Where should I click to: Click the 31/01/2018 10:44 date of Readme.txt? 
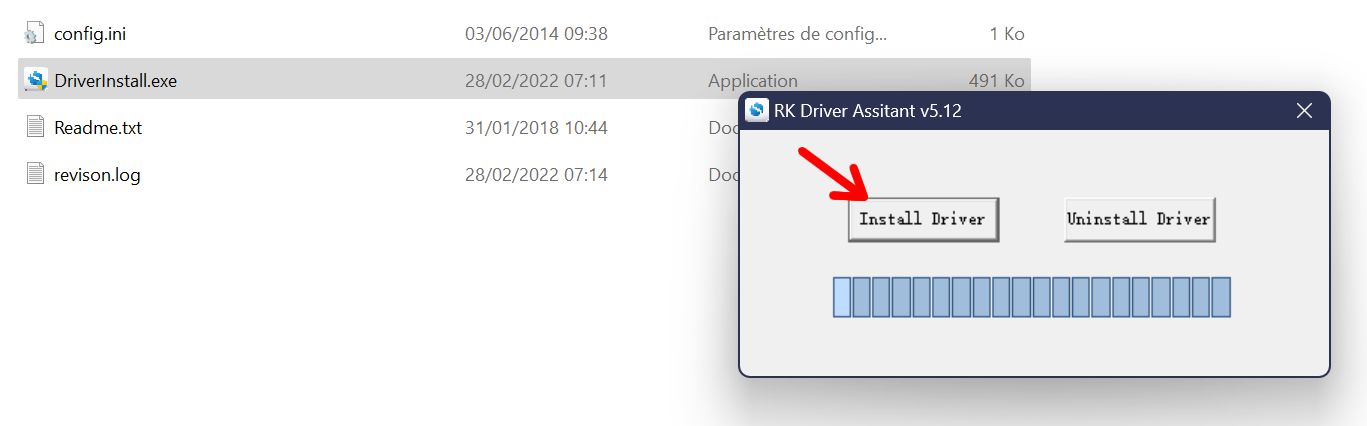pyautogui.click(x=536, y=128)
